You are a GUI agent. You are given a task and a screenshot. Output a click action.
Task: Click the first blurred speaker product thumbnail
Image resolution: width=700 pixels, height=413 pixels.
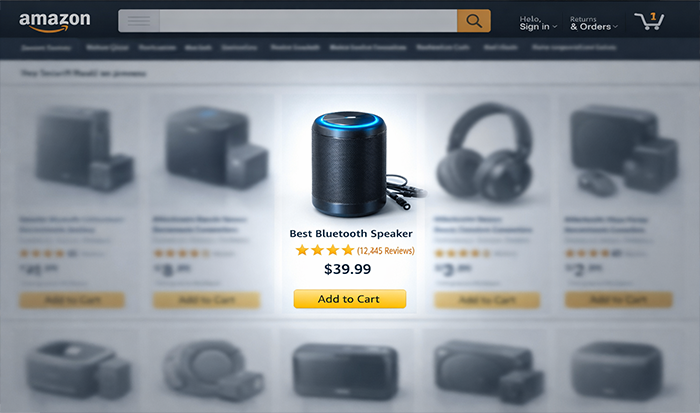[83, 150]
